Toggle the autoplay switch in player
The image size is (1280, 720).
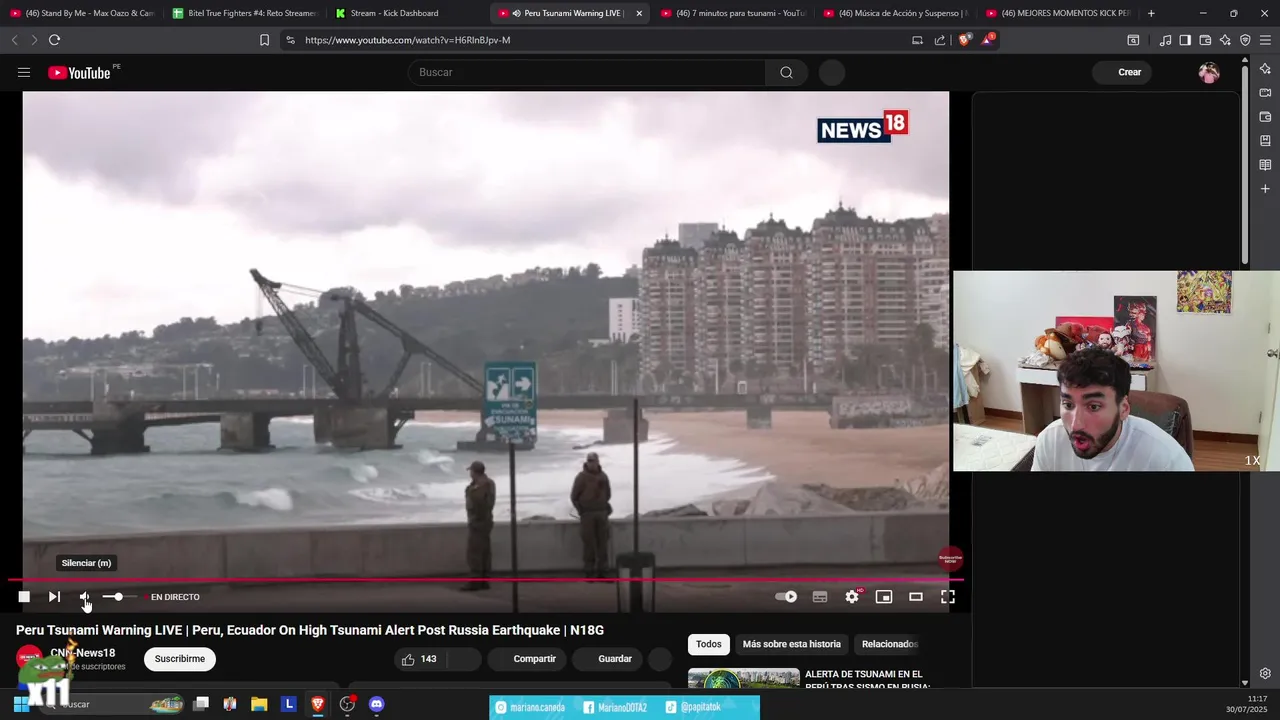(x=786, y=597)
